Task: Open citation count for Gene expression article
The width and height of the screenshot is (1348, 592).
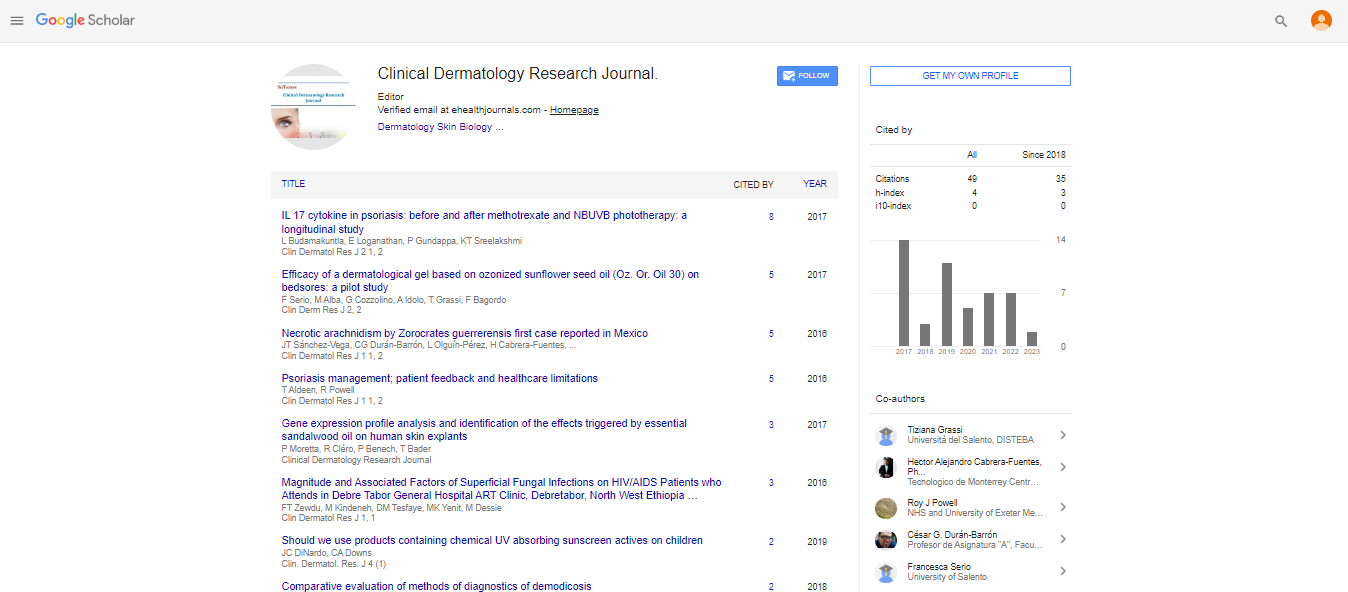Action: pyautogui.click(x=771, y=425)
